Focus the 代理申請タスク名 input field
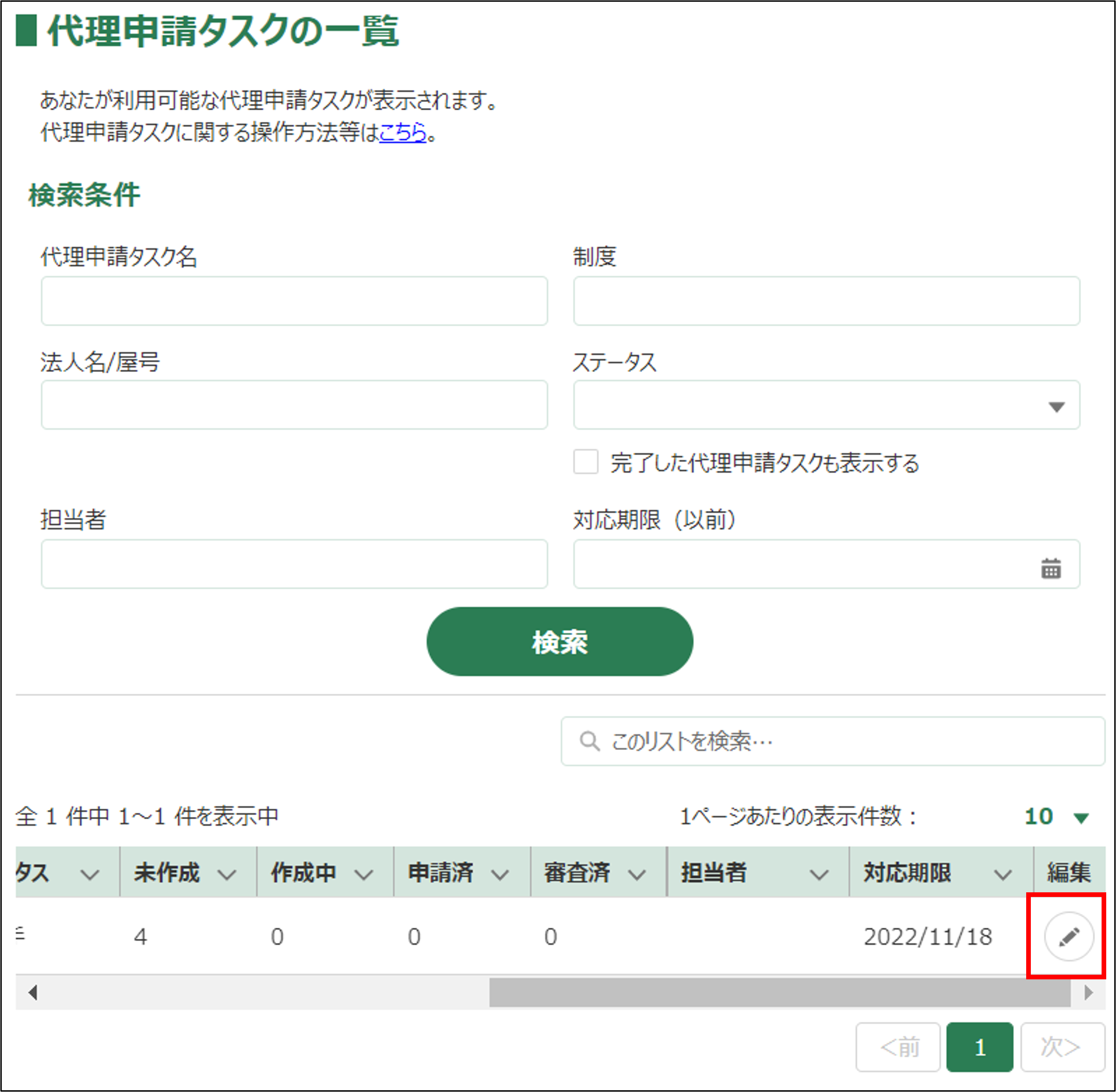Image resolution: width=1116 pixels, height=1092 pixels. 294,301
